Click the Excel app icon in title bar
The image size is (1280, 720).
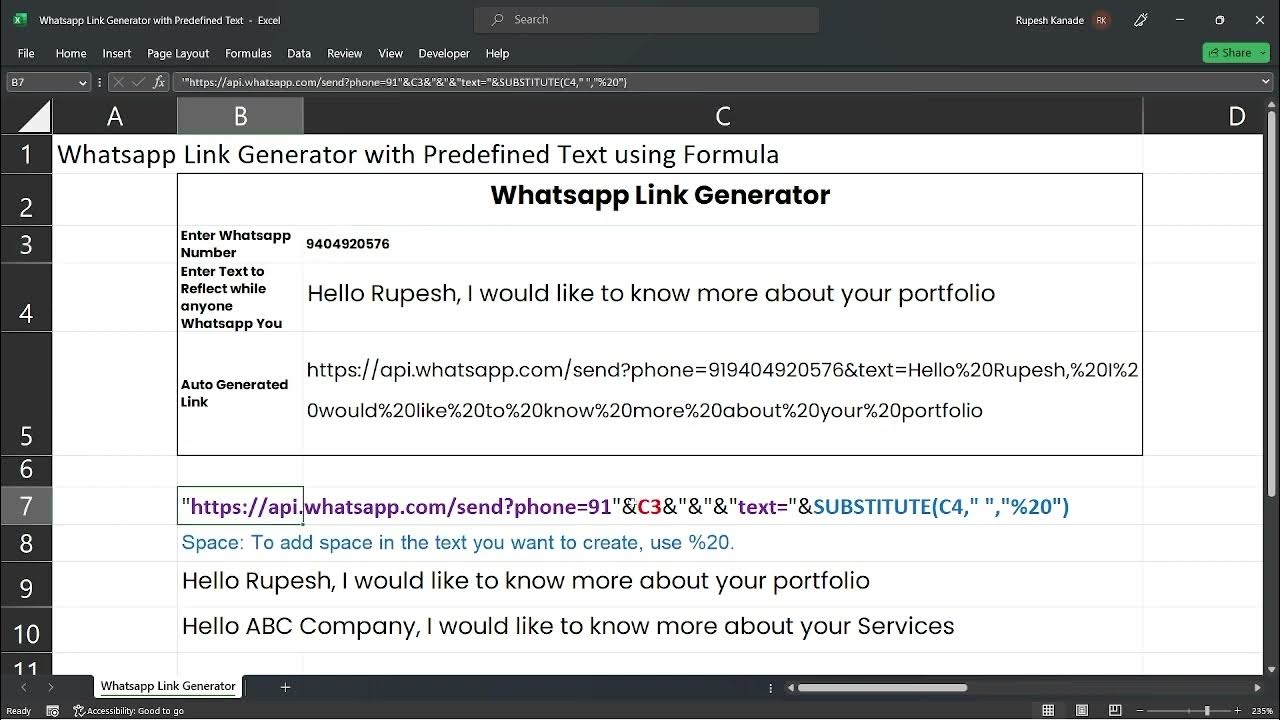pyautogui.click(x=20, y=20)
